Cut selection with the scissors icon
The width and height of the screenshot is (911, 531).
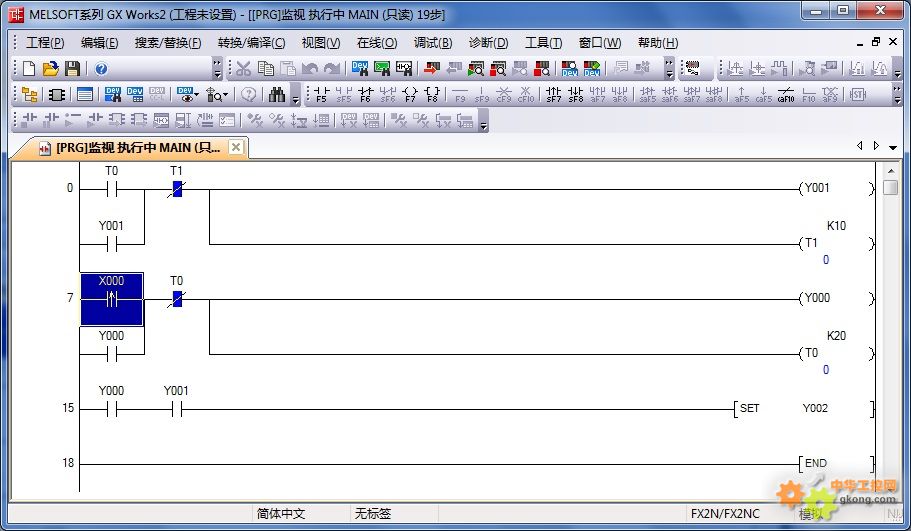pos(243,69)
